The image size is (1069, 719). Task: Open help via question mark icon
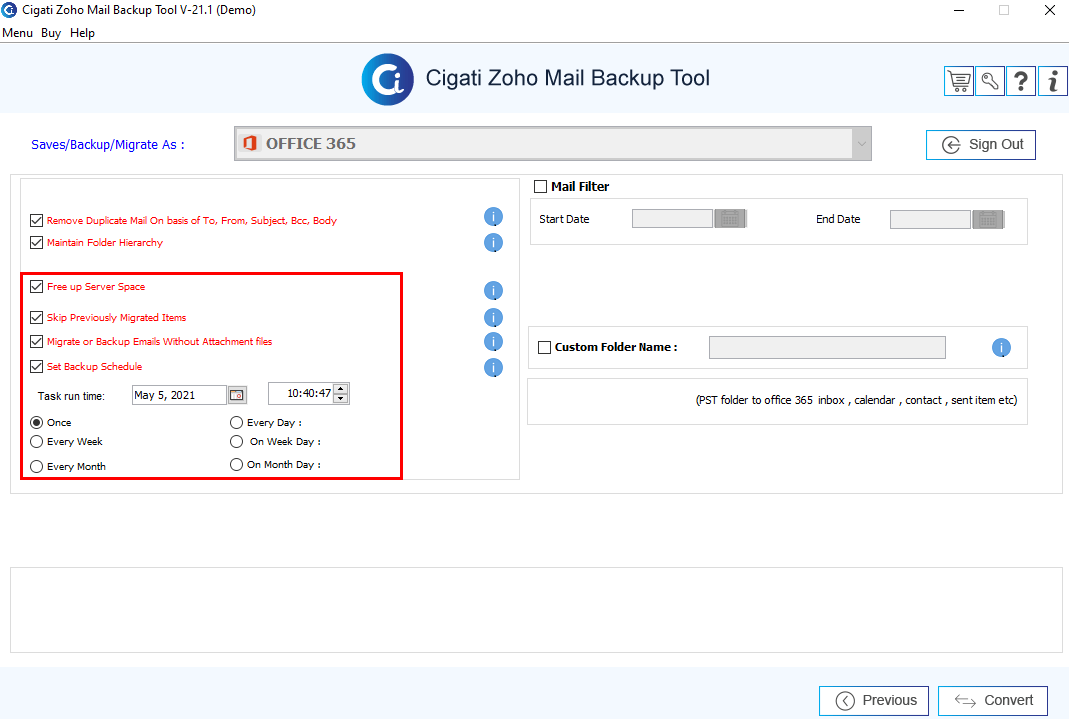[x=1021, y=81]
